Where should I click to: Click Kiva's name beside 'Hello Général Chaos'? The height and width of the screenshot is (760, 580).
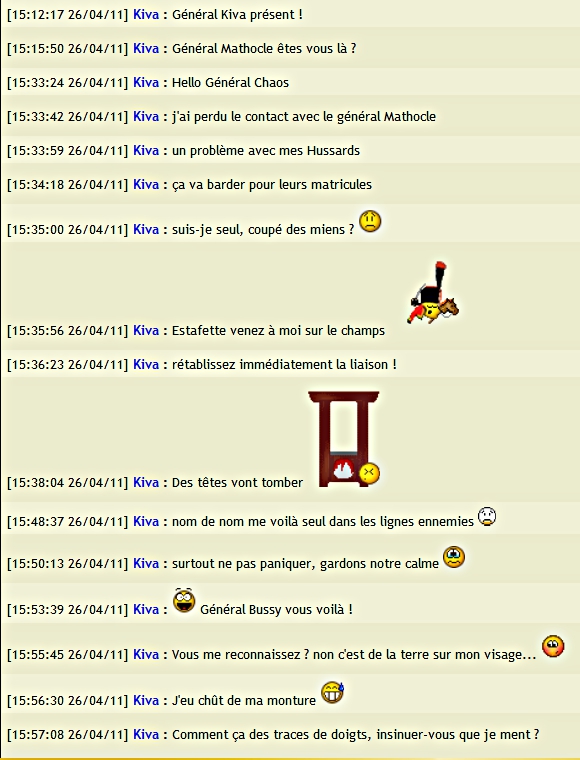click(x=146, y=82)
